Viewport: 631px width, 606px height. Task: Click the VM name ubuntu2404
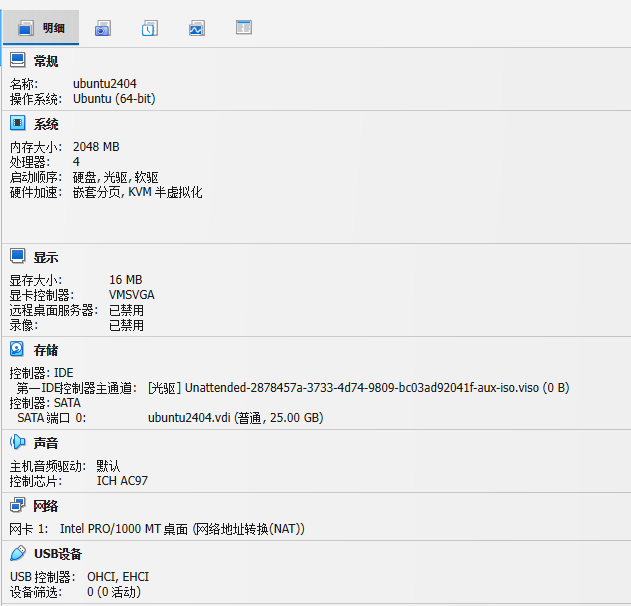105,84
